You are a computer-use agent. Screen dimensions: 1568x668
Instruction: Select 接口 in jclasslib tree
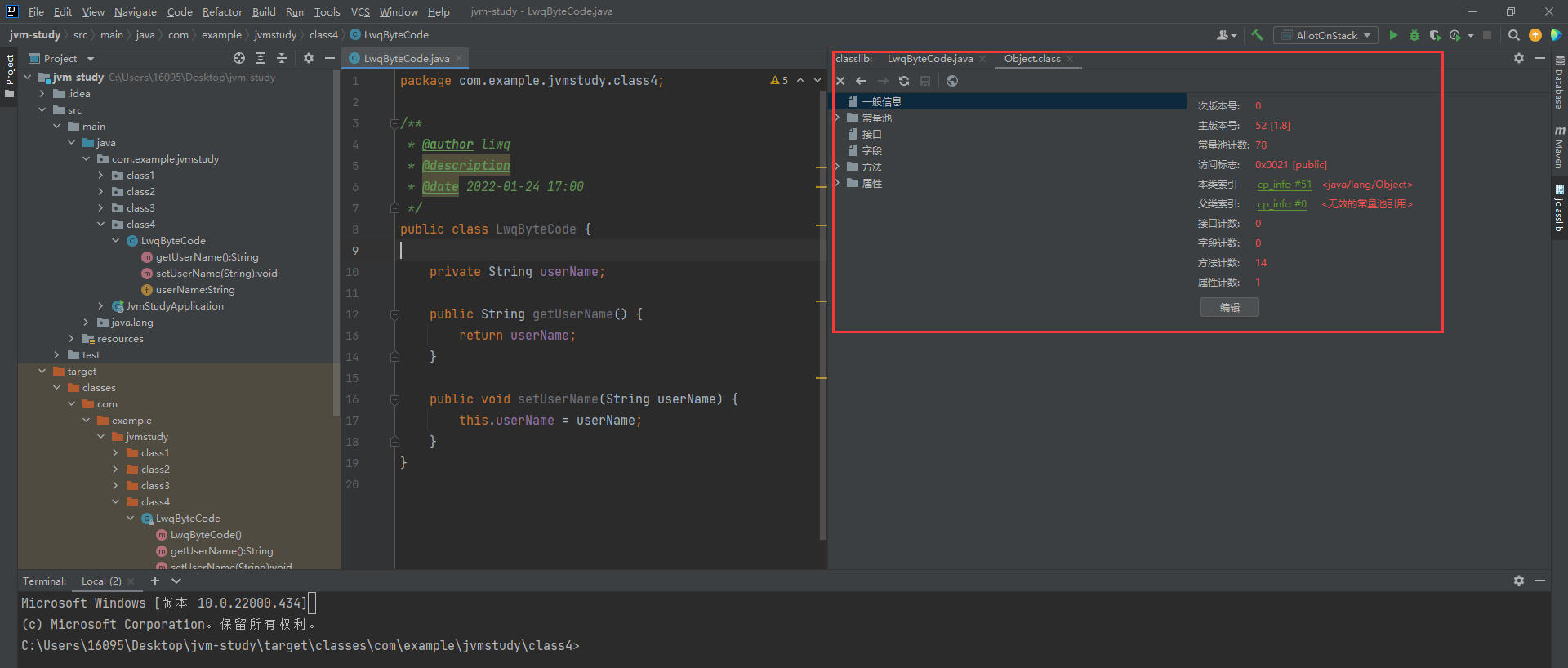pos(872,134)
